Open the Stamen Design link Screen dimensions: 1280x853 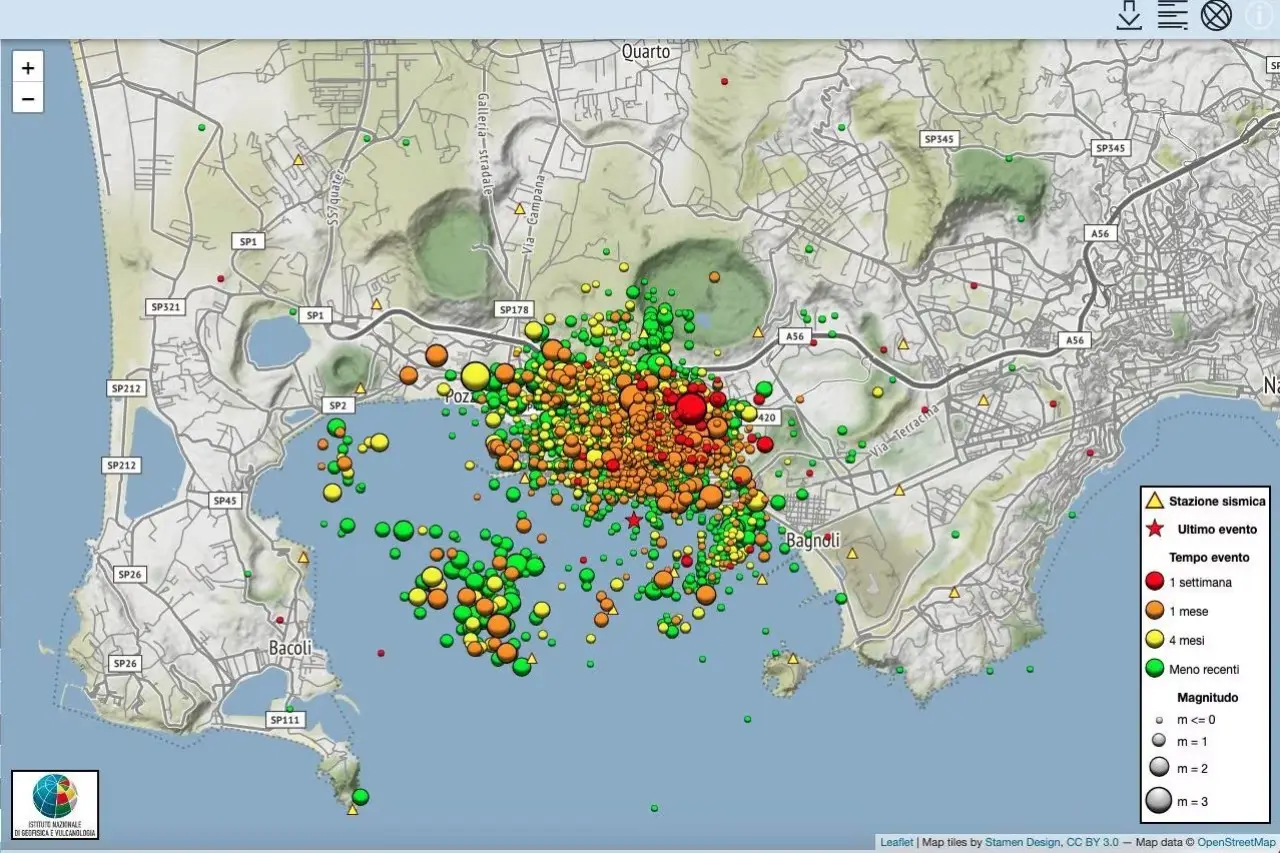tap(1022, 843)
